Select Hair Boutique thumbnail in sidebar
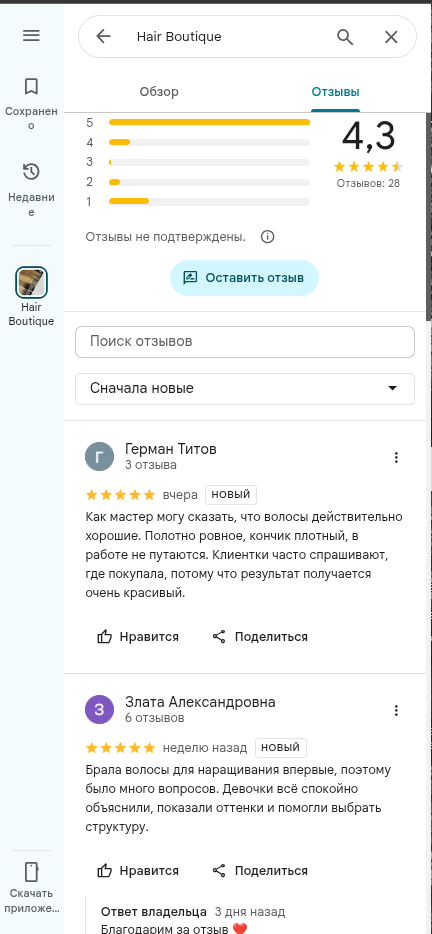 point(31,282)
